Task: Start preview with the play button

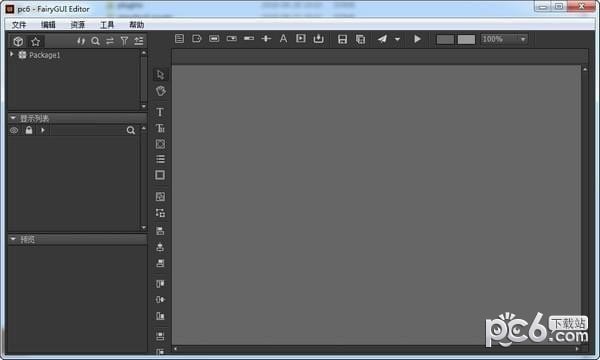Action: coord(417,39)
